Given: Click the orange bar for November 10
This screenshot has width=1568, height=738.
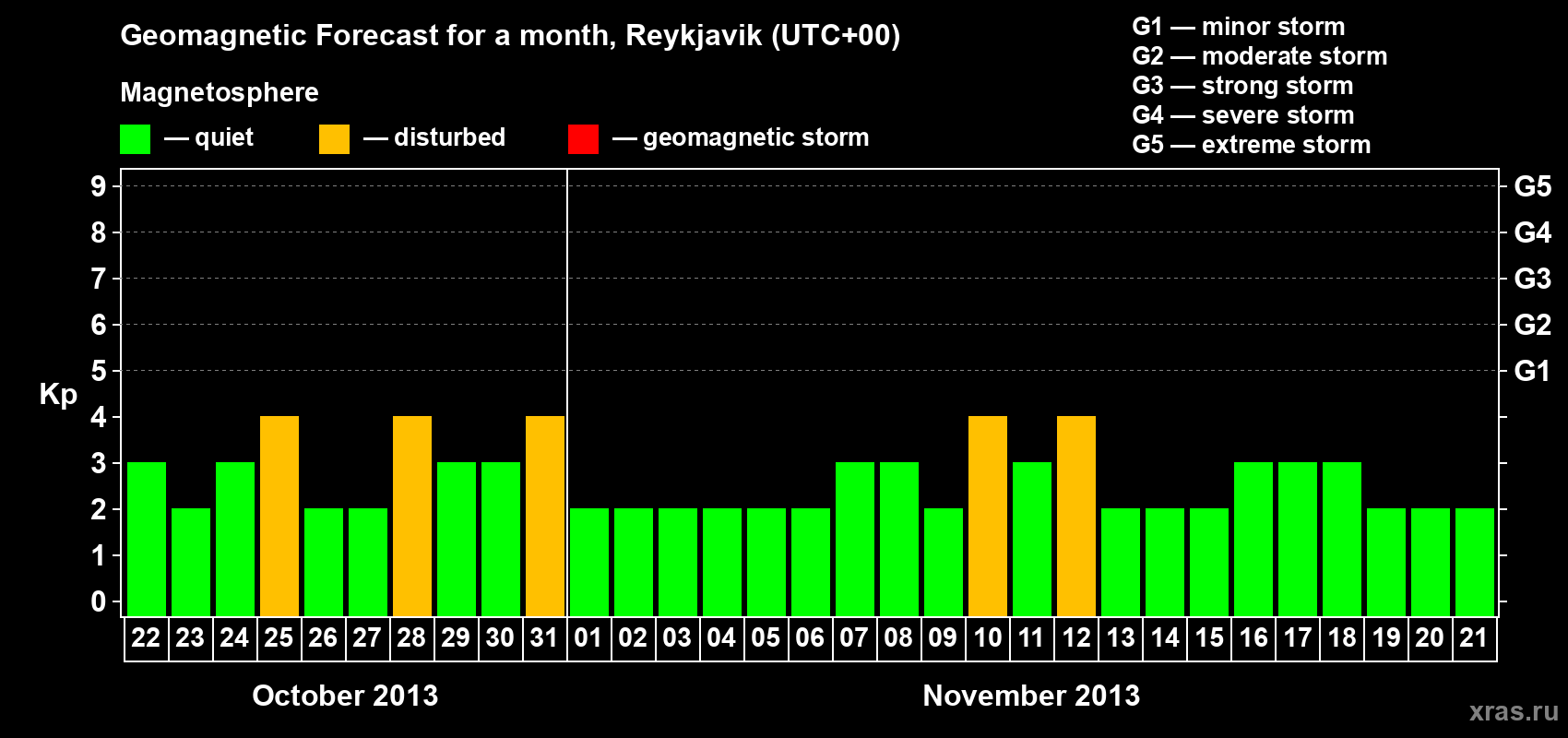Looking at the screenshot, I should [988, 516].
